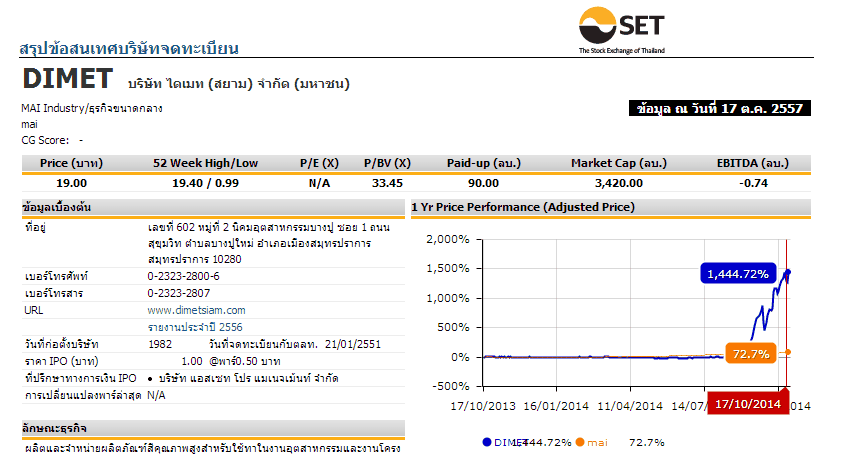Click the Price (บาท) column header
The image size is (841, 457).
[71, 163]
